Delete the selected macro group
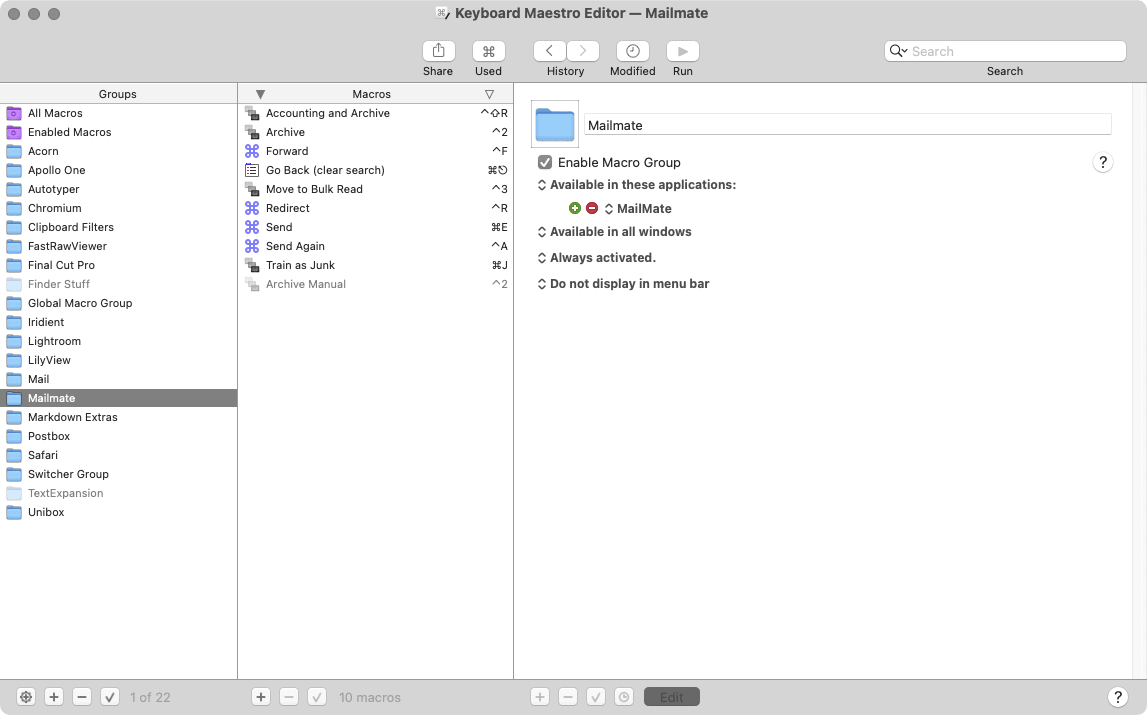Viewport: 1147px width, 715px height. 82,697
